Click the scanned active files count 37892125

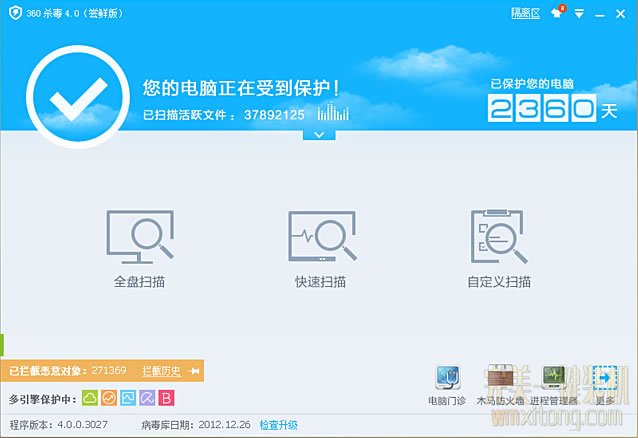274,115
